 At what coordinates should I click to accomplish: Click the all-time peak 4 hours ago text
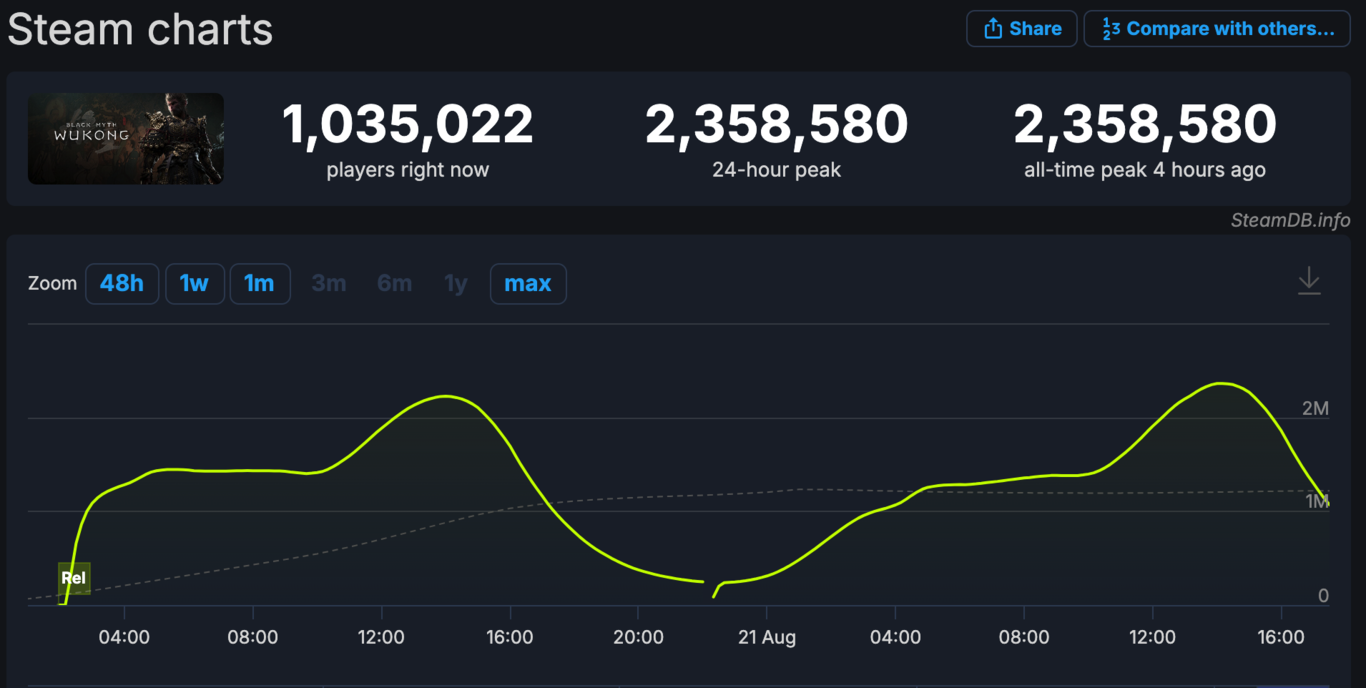point(1144,170)
